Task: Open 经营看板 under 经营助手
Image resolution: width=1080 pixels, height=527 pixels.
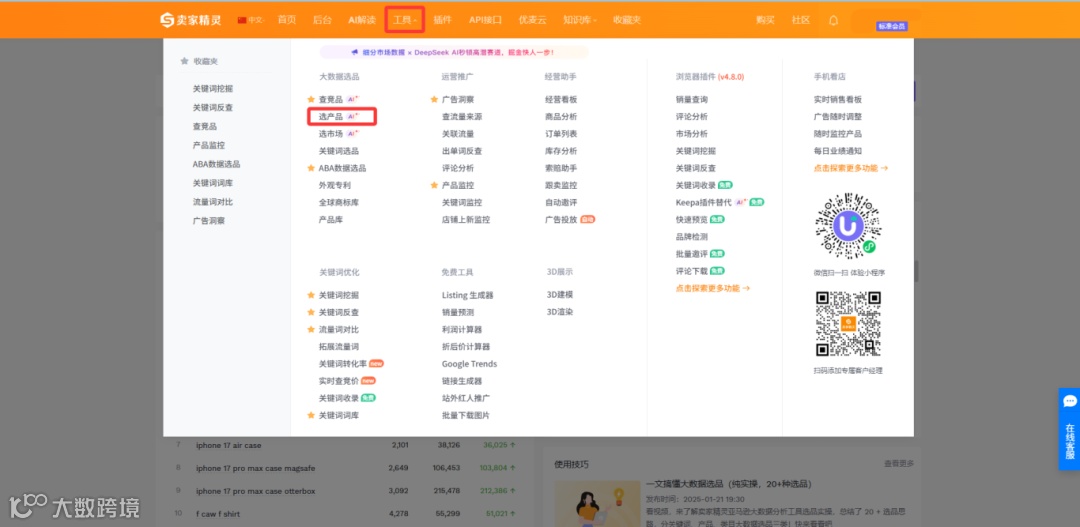Action: (x=561, y=99)
